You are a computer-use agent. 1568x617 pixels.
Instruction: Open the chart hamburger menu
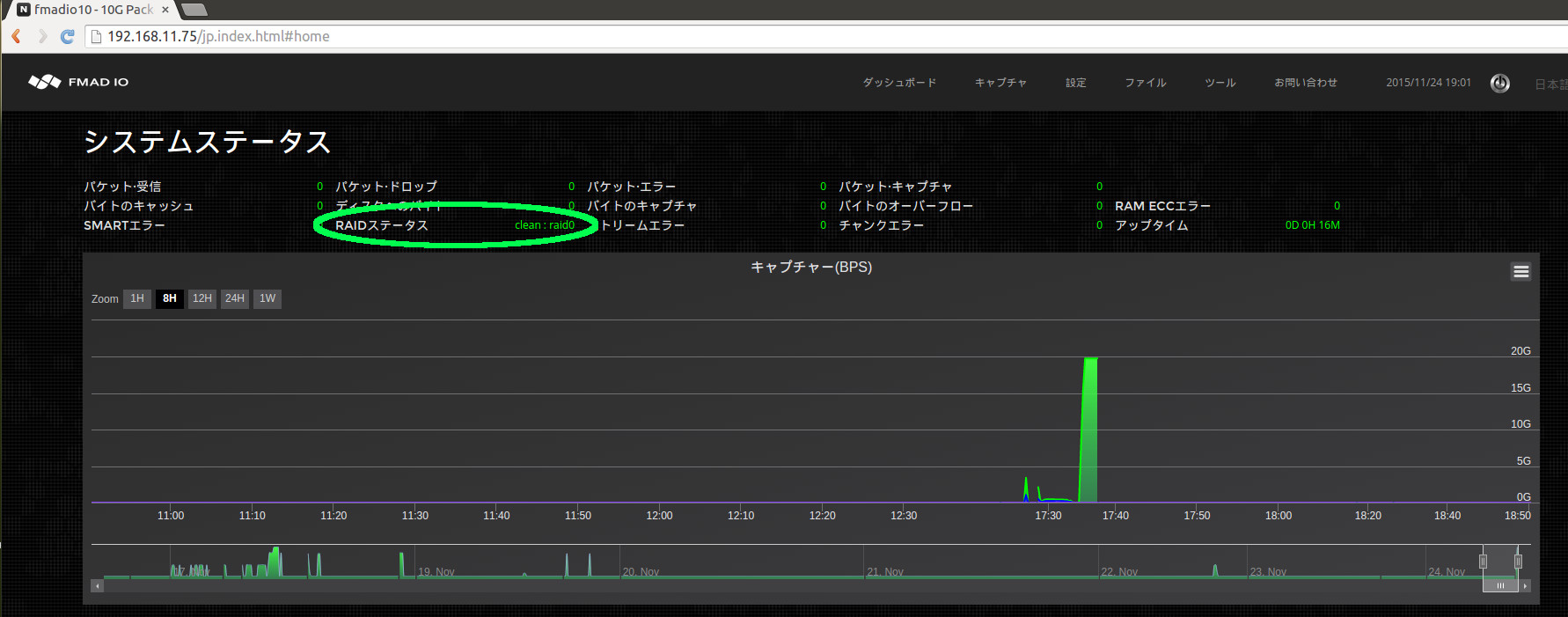[1521, 272]
